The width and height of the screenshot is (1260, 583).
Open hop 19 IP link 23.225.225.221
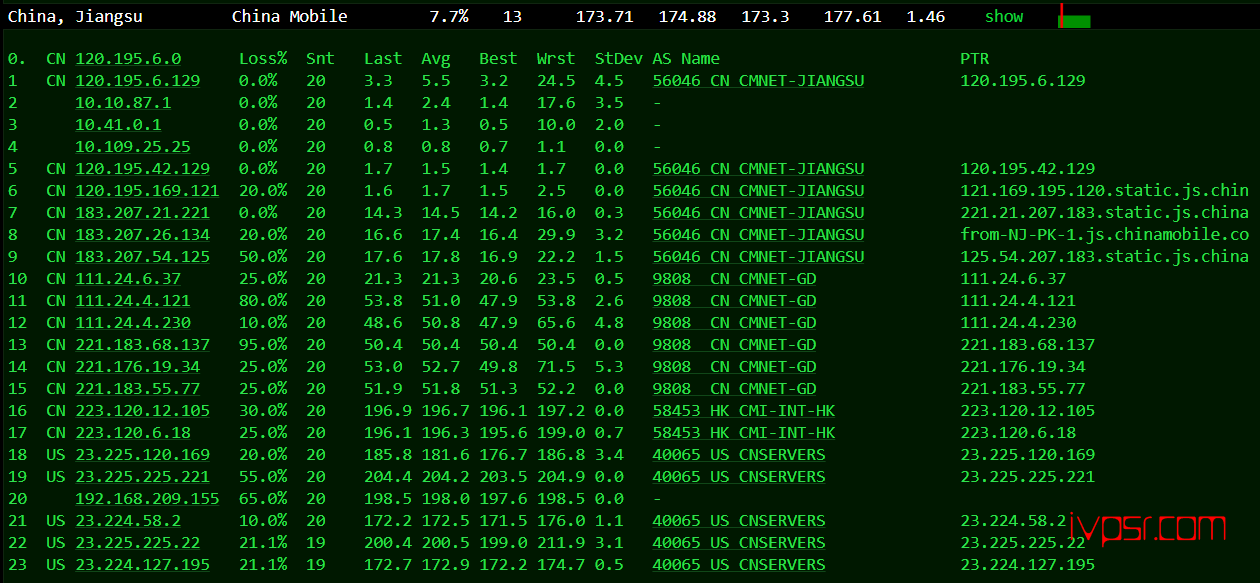pyautogui.click(x=142, y=477)
